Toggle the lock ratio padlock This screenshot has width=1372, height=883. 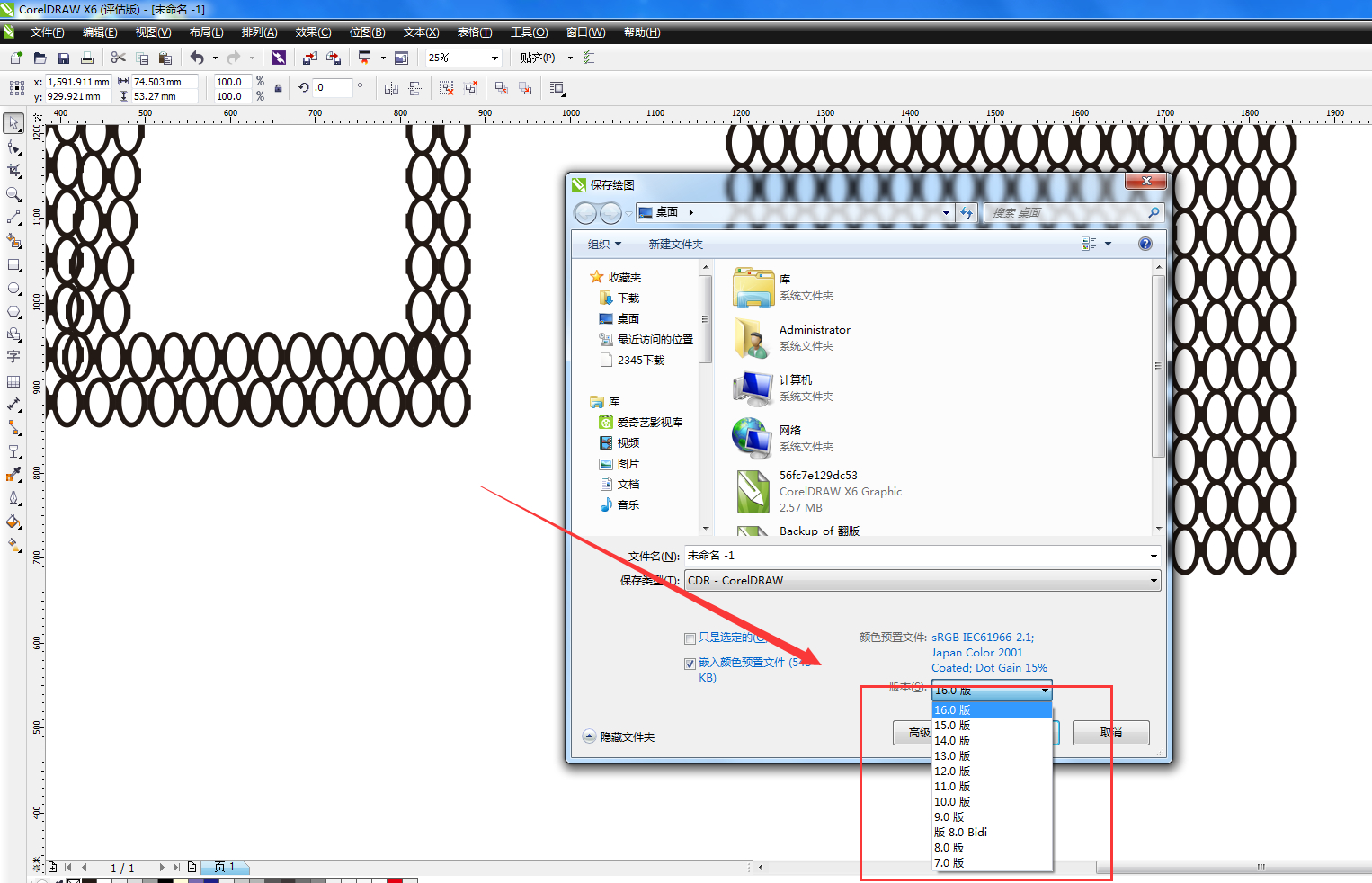click(x=279, y=88)
